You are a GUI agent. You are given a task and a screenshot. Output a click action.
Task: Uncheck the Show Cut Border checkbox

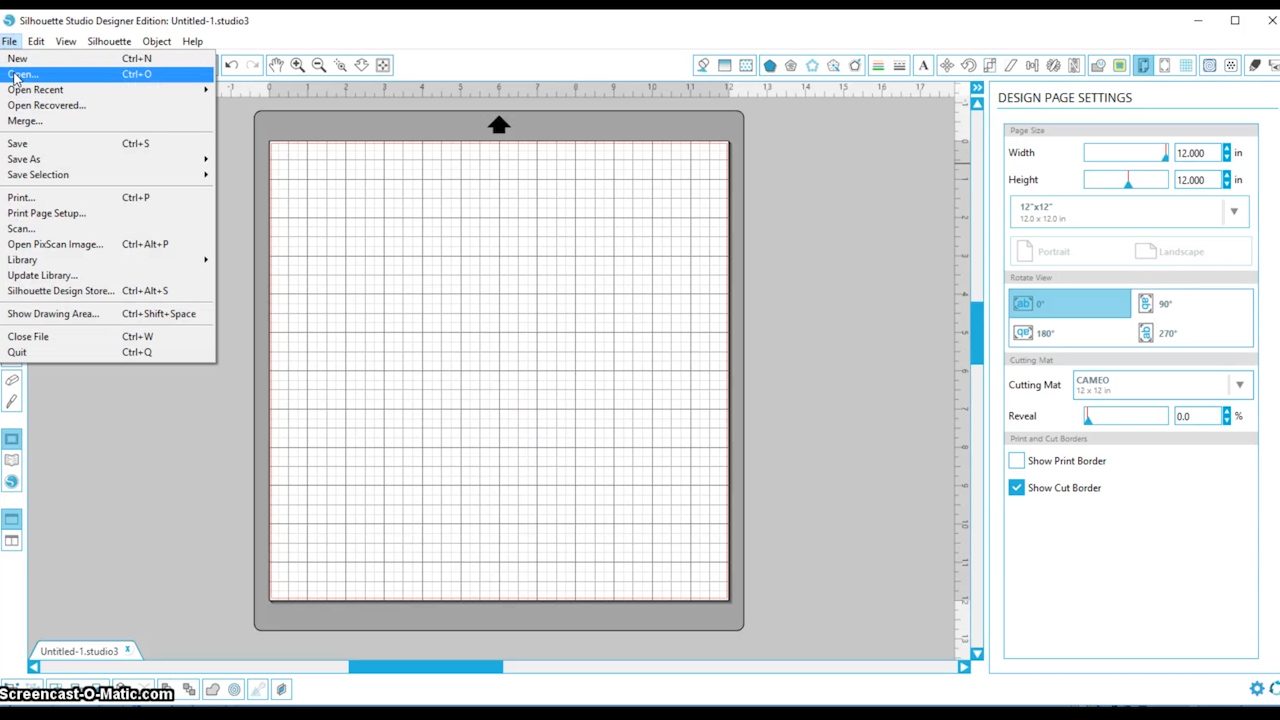1017,488
